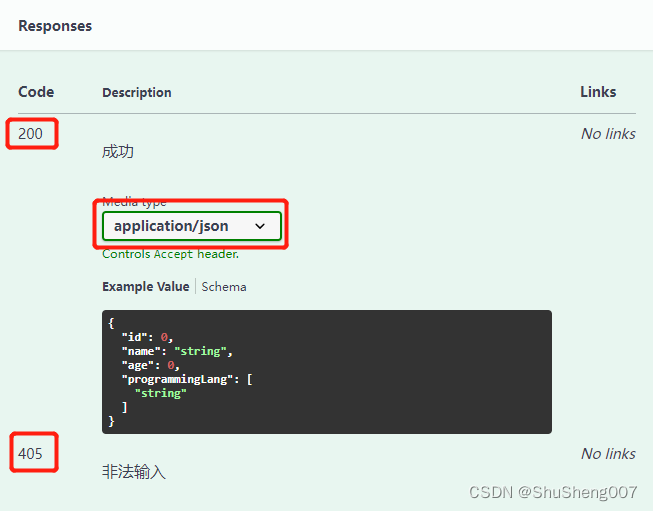
Task: Click the 200 response code
Action: pos(30,134)
